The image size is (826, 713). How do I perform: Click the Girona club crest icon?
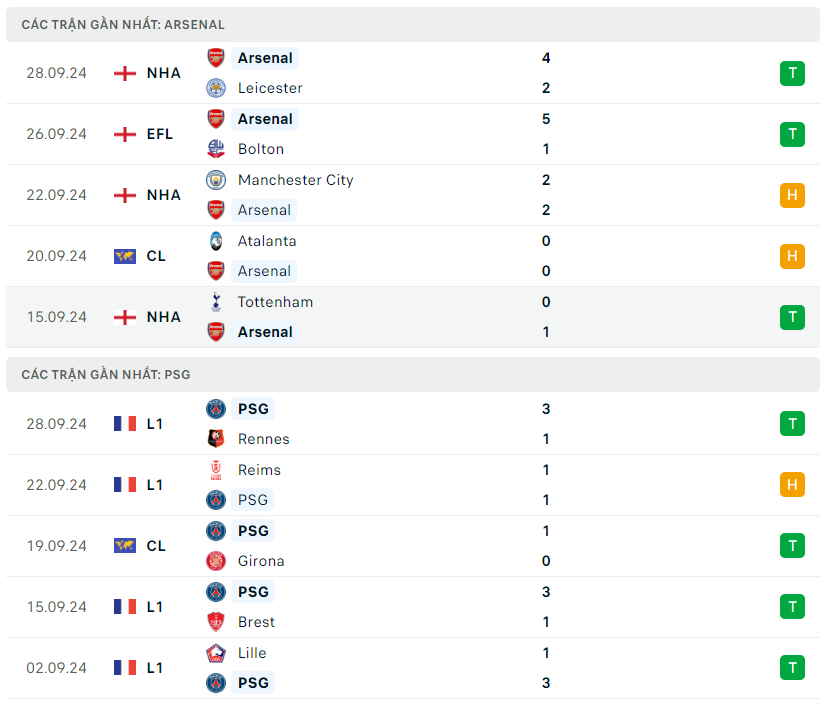[x=216, y=561]
